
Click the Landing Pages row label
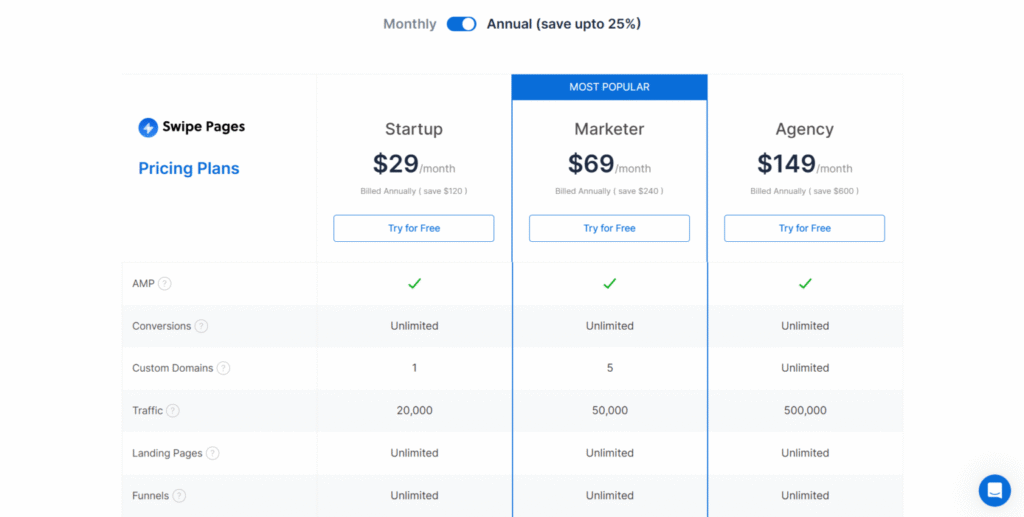167,453
